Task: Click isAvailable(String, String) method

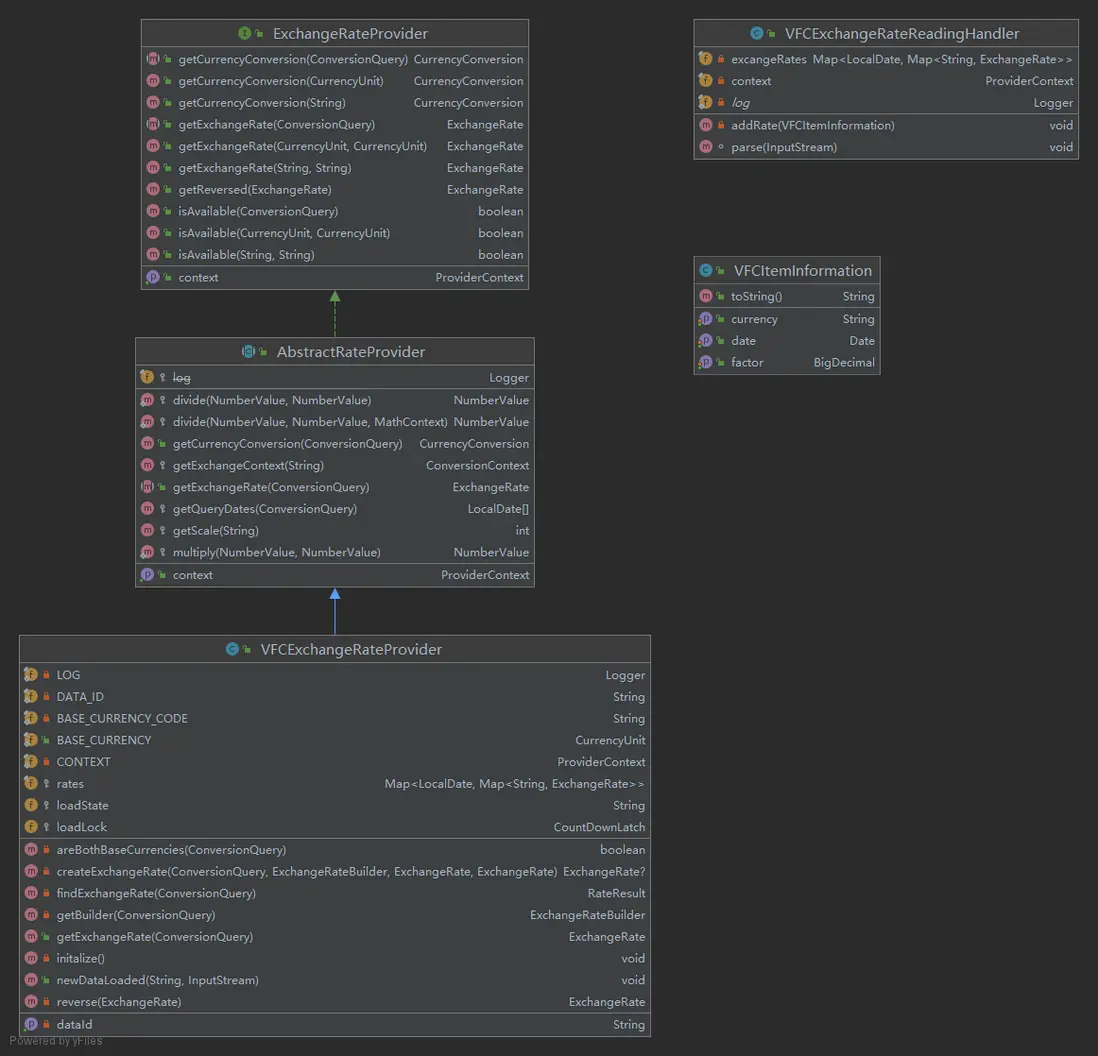Action: pos(335,254)
